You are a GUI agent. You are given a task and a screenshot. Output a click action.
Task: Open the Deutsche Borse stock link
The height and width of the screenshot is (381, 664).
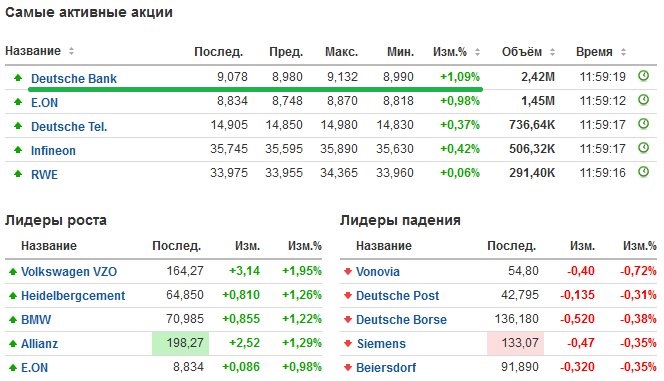401,319
